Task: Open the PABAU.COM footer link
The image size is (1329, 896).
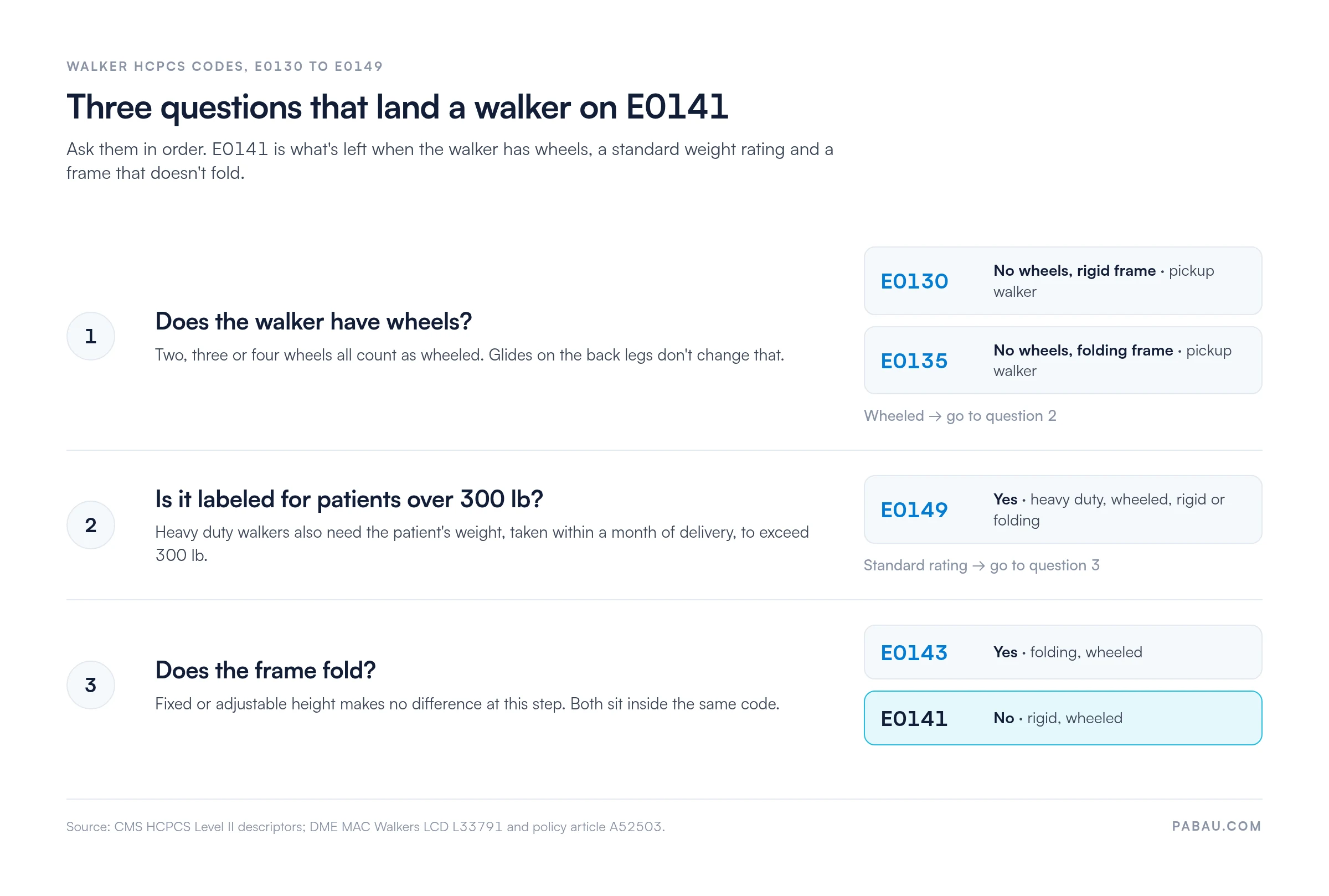Action: (x=1216, y=826)
